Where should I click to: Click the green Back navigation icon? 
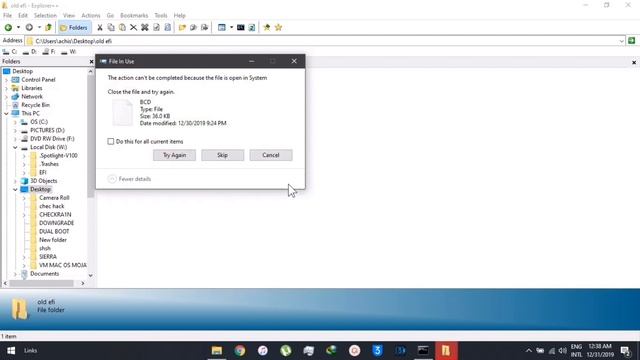point(8,27)
